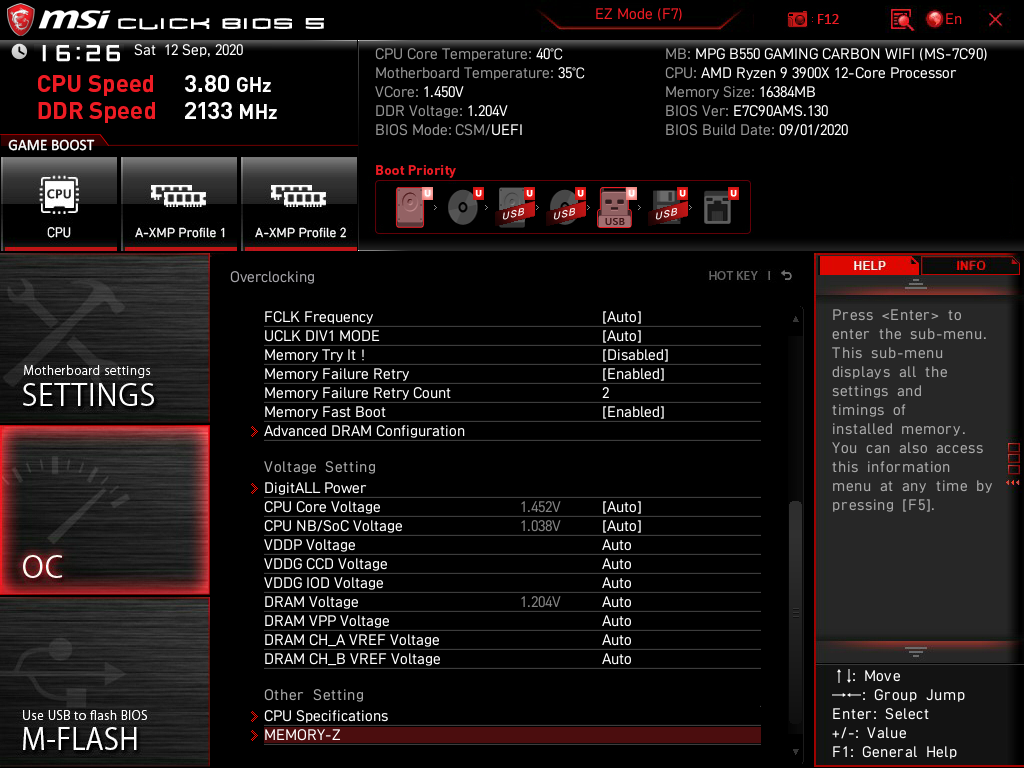Close the BIOS with the X icon
Image resolution: width=1024 pixels, height=768 pixels.
click(x=995, y=20)
